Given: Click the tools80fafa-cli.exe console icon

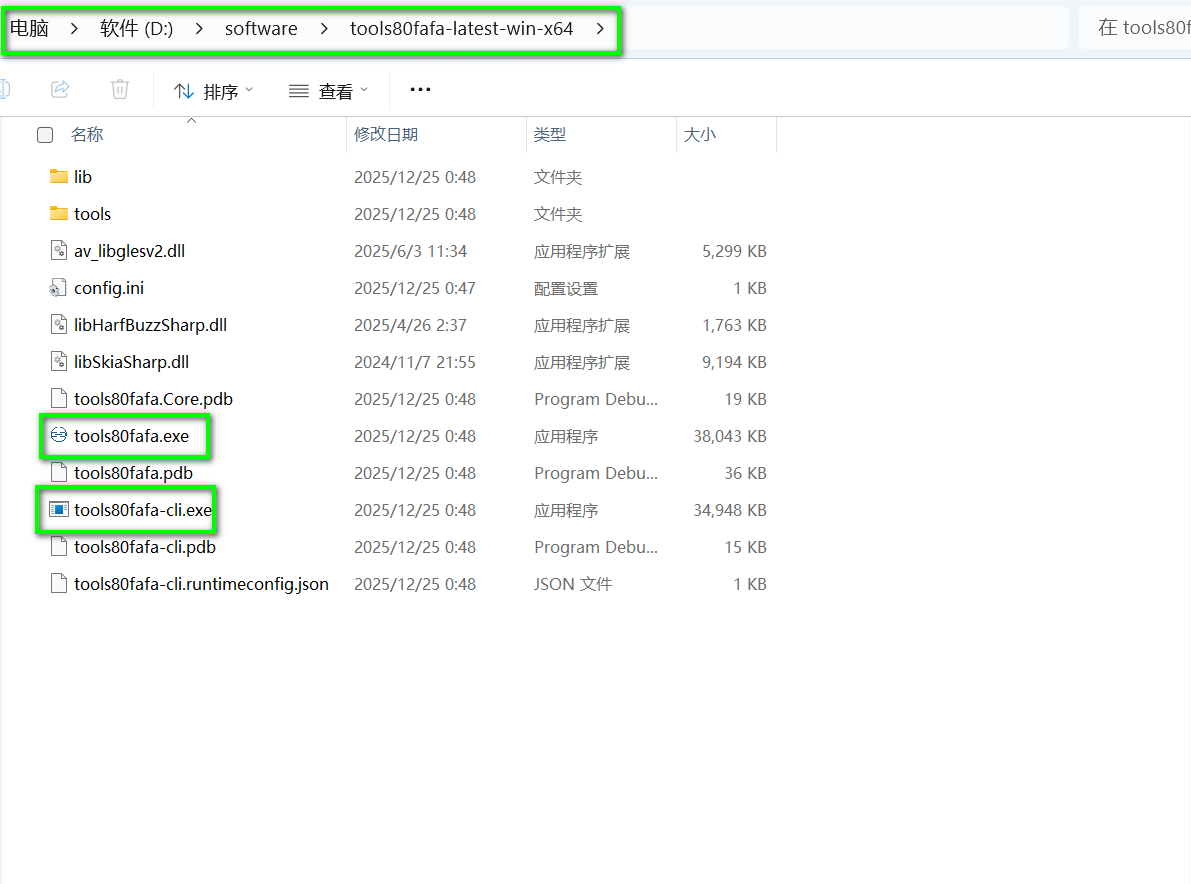Looking at the screenshot, I should pos(58,510).
